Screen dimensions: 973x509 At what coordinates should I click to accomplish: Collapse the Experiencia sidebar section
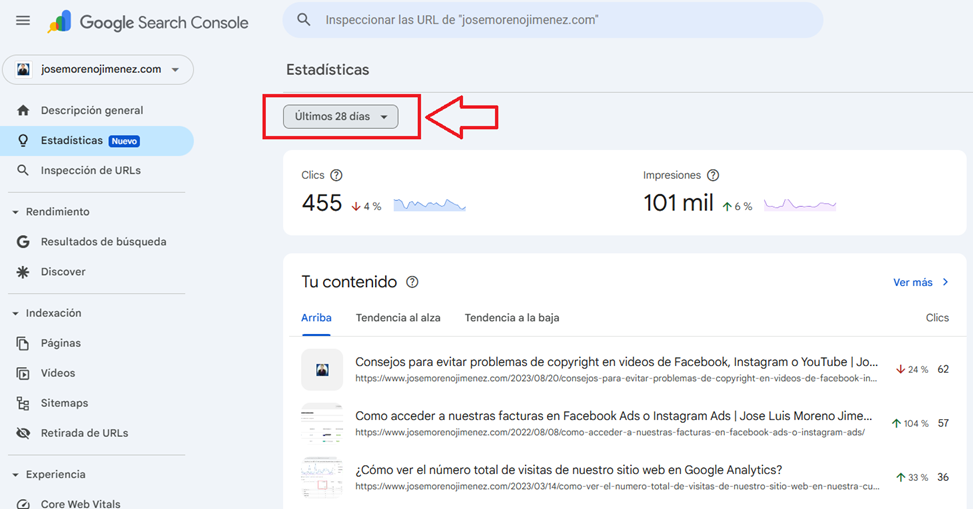pyautogui.click(x=16, y=475)
